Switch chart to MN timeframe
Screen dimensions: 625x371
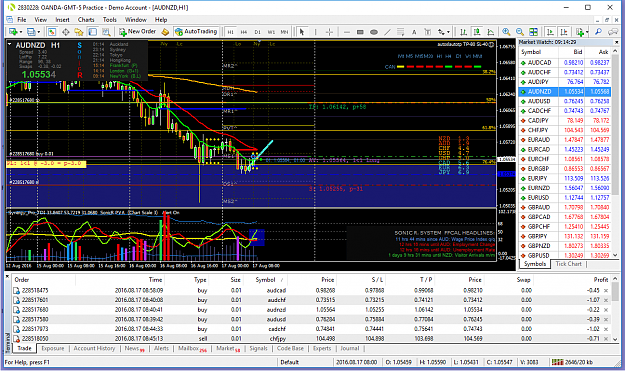[x=284, y=32]
